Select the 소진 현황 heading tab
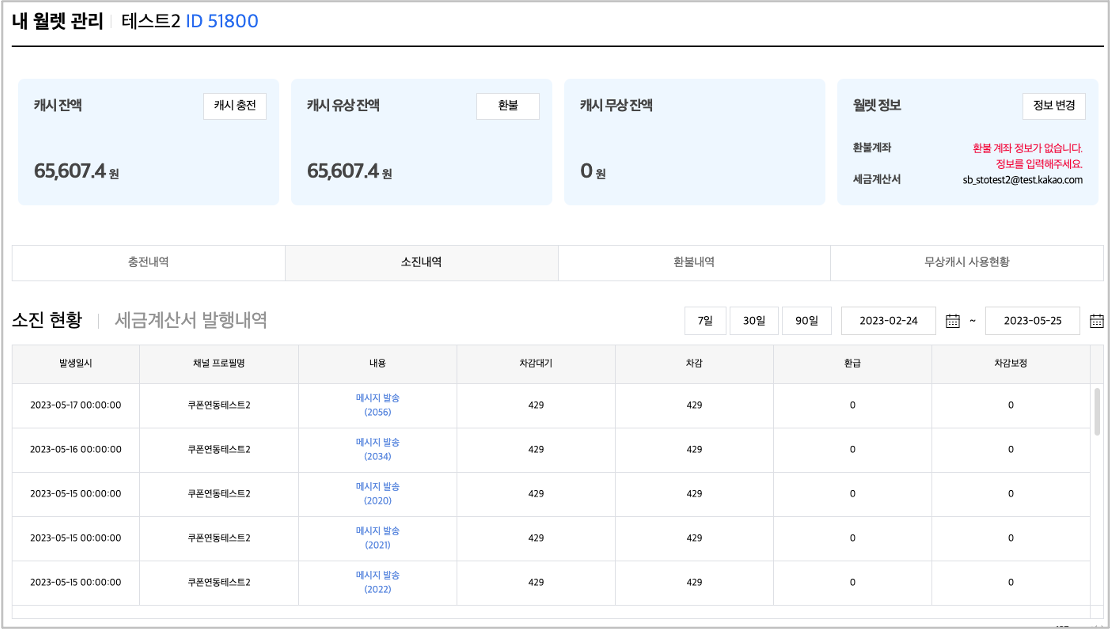 [47, 321]
